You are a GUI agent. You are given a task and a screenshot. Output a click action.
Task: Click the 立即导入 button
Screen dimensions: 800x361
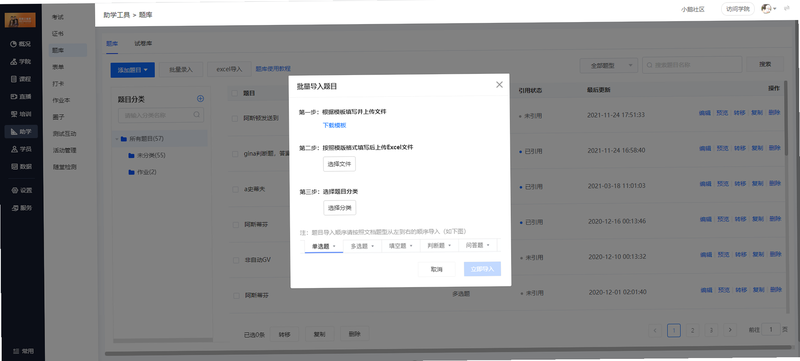click(x=482, y=269)
